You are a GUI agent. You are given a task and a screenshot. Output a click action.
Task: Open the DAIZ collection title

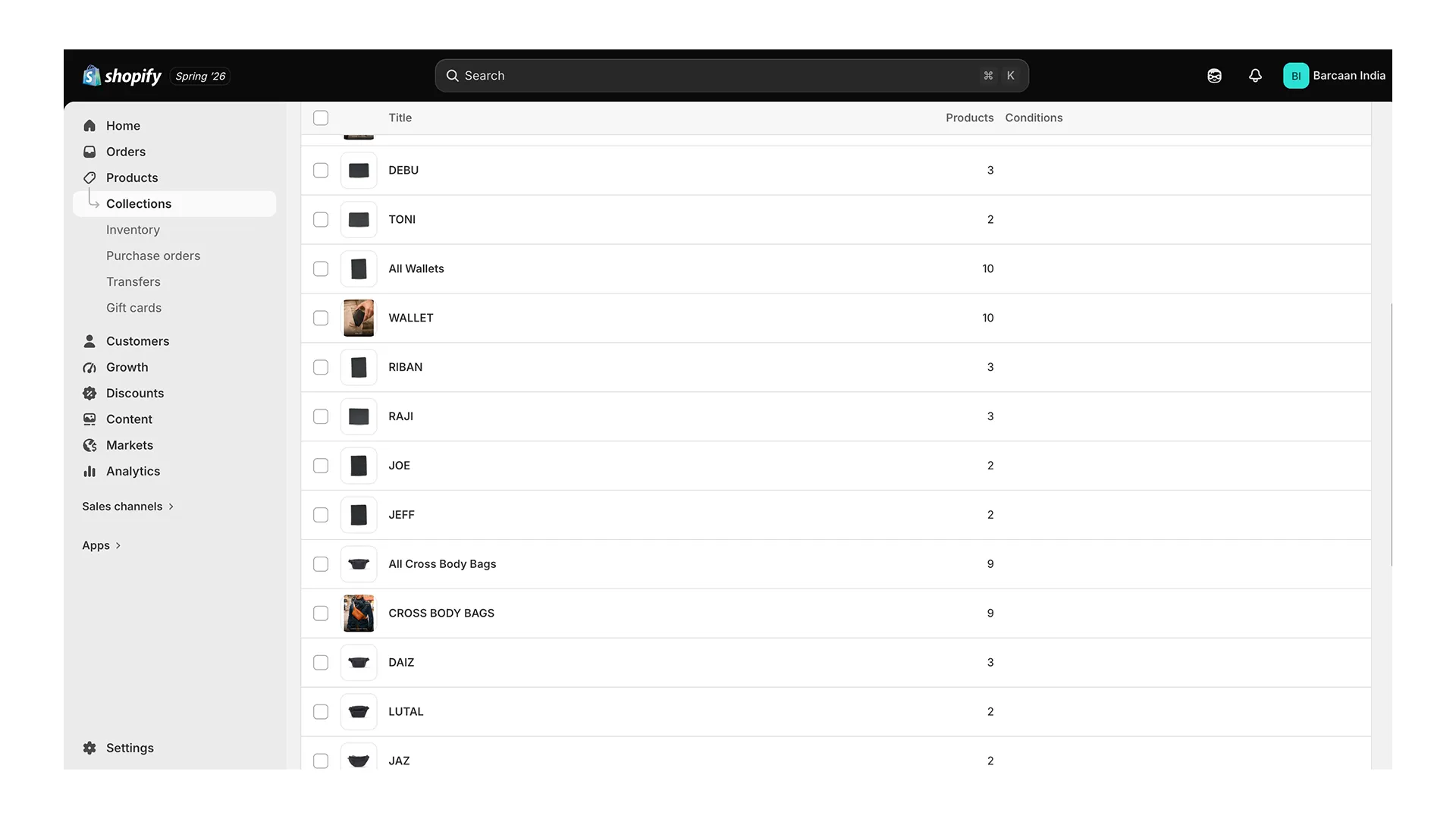[x=401, y=663]
